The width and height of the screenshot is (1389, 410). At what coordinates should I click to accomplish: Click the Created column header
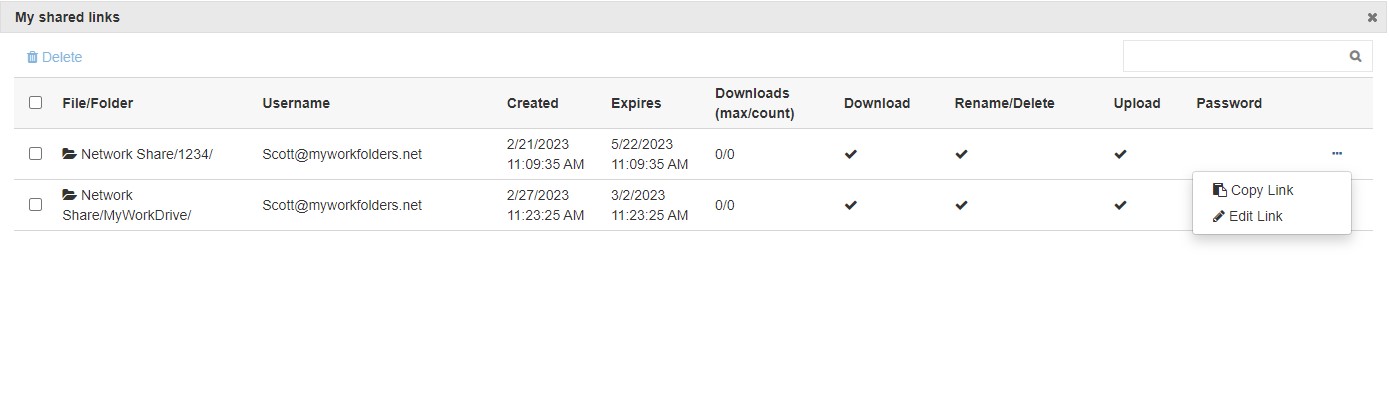coord(532,103)
